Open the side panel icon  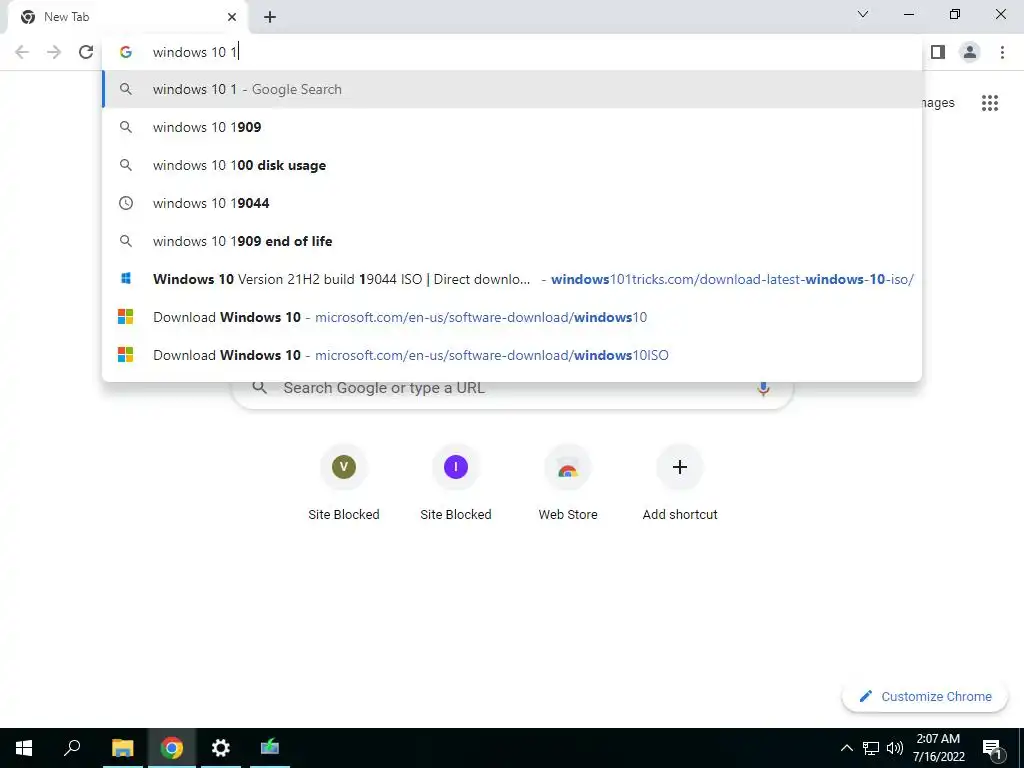click(x=938, y=52)
